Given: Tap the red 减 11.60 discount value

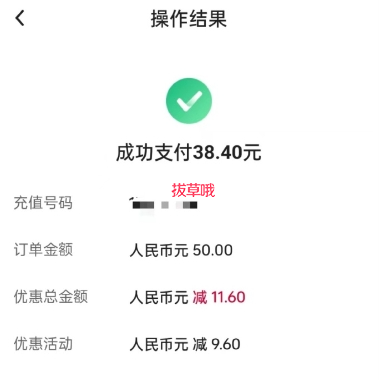Looking at the screenshot, I should click(x=219, y=297).
